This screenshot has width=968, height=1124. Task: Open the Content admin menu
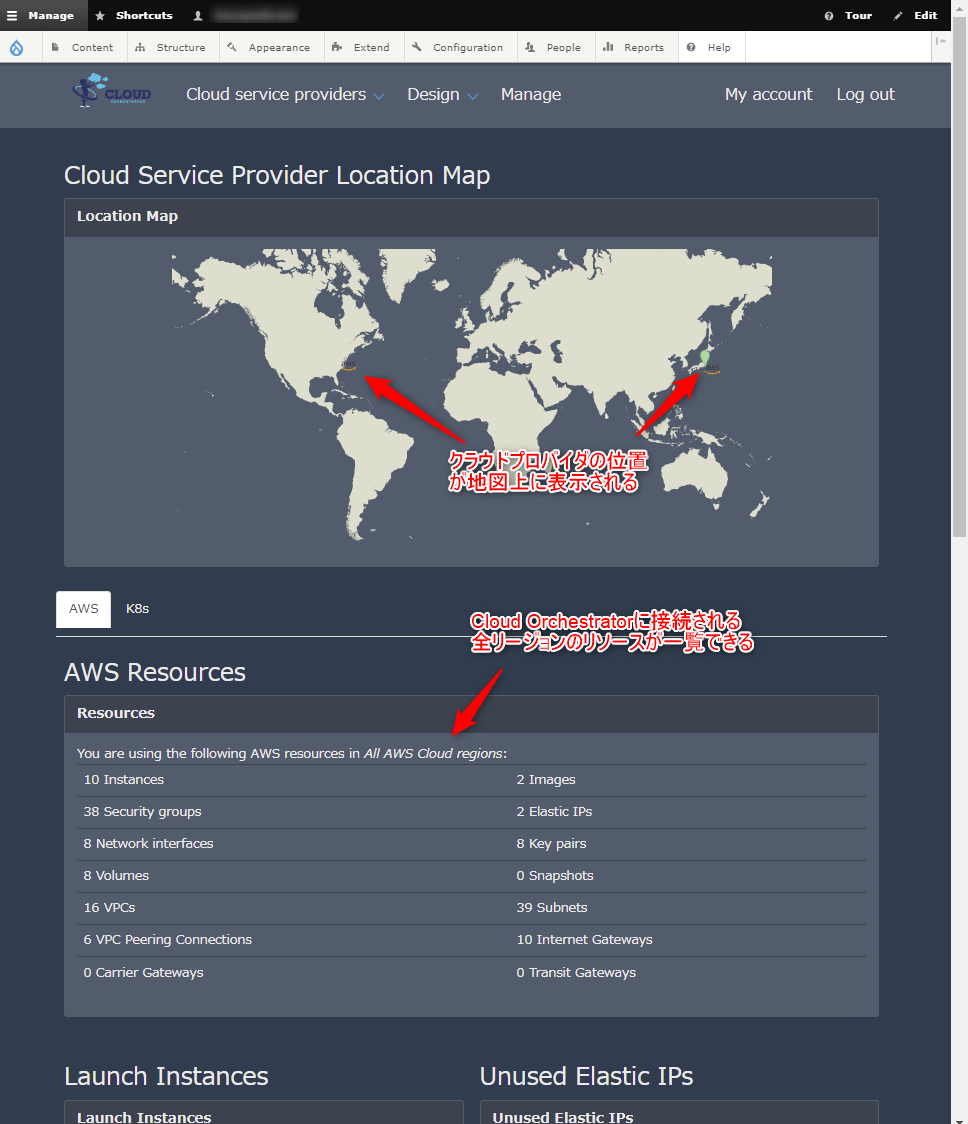(x=83, y=47)
